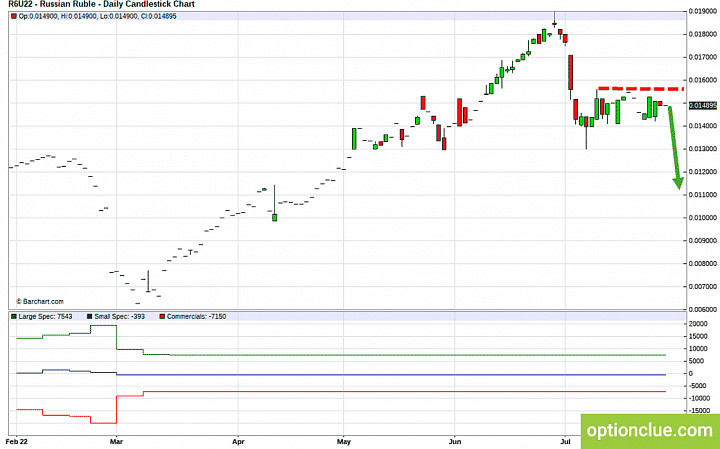Image resolution: width=720 pixels, height=449 pixels.
Task: Click the Jul date axis label
Action: click(565, 442)
